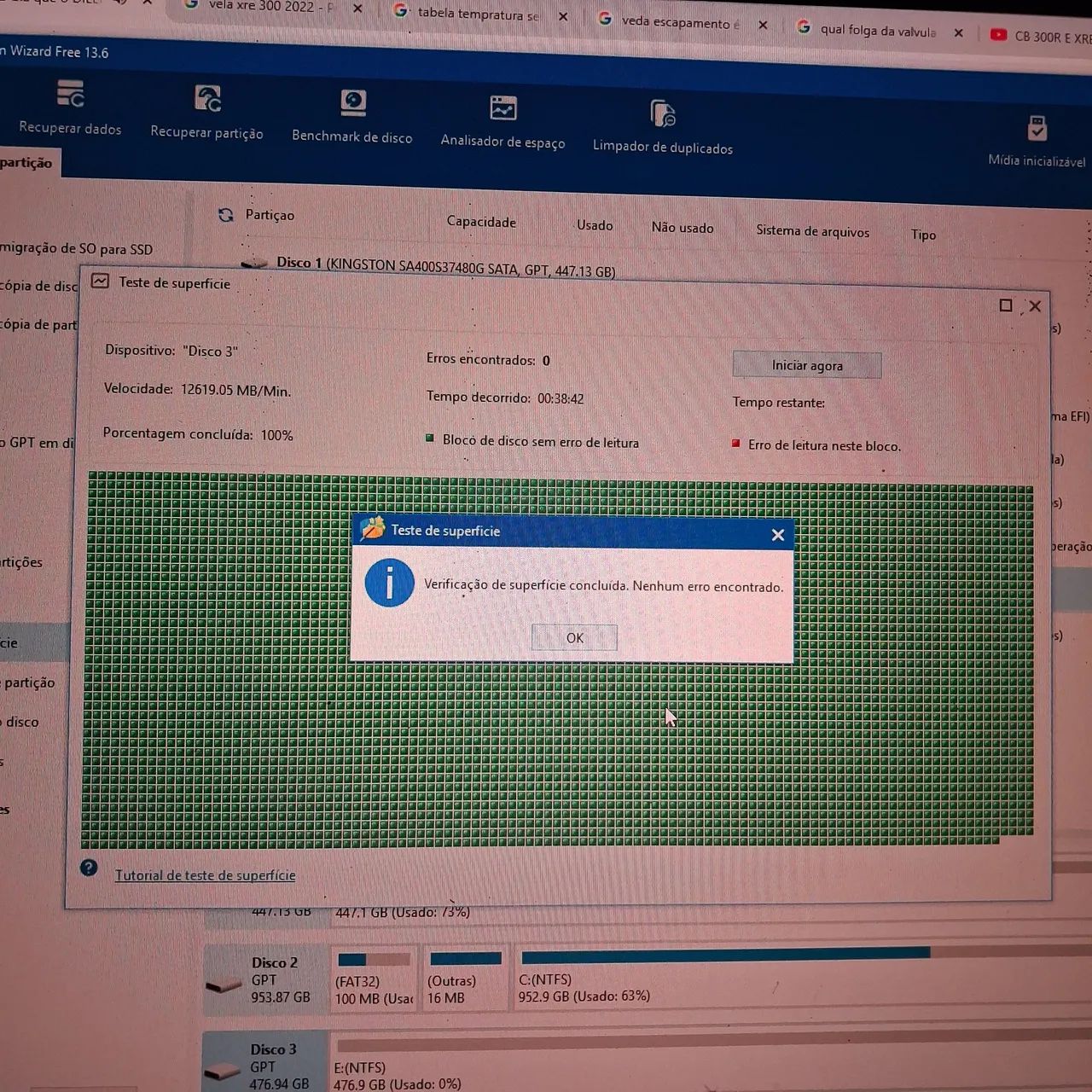
Task: Select the C:(NTFS) 952.9 GB partition
Action: click(x=802, y=979)
